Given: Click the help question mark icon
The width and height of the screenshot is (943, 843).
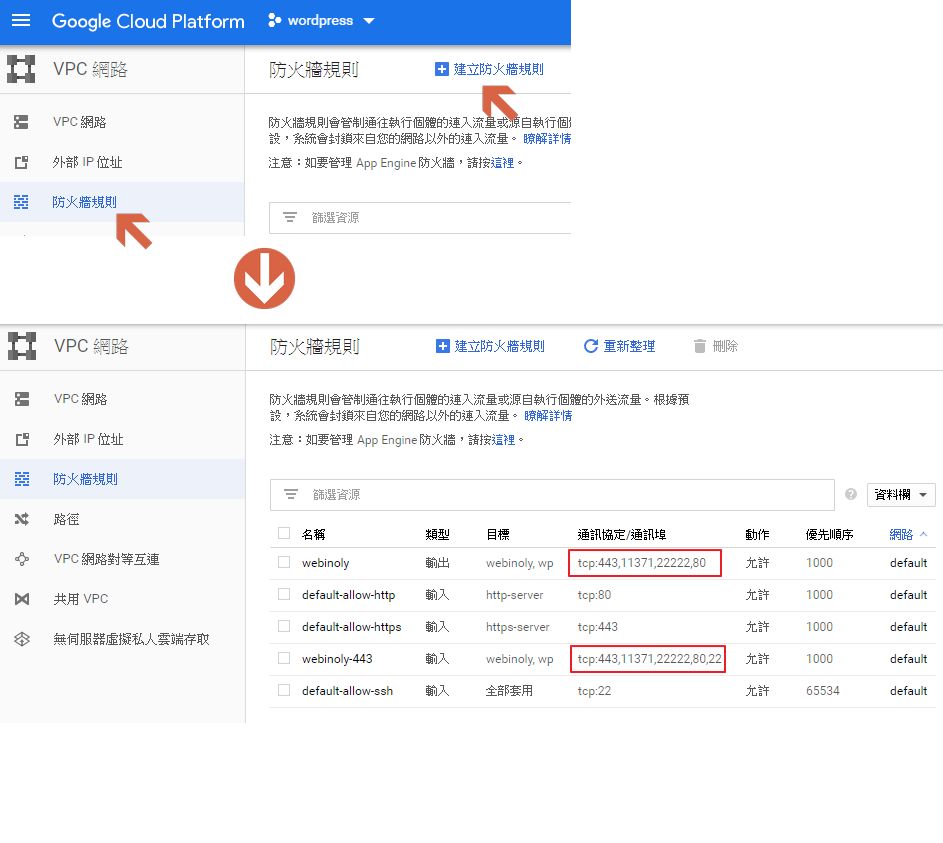Looking at the screenshot, I should click(851, 494).
